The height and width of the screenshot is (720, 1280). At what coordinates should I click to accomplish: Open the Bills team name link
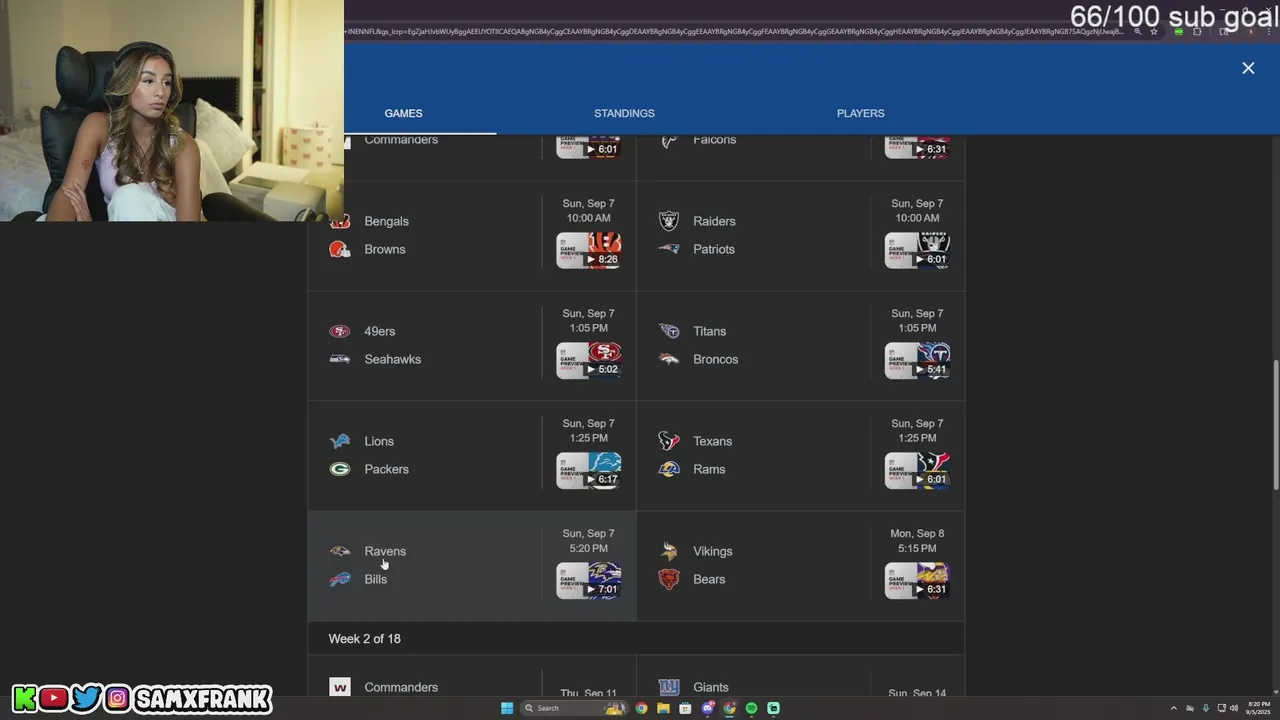pos(376,579)
